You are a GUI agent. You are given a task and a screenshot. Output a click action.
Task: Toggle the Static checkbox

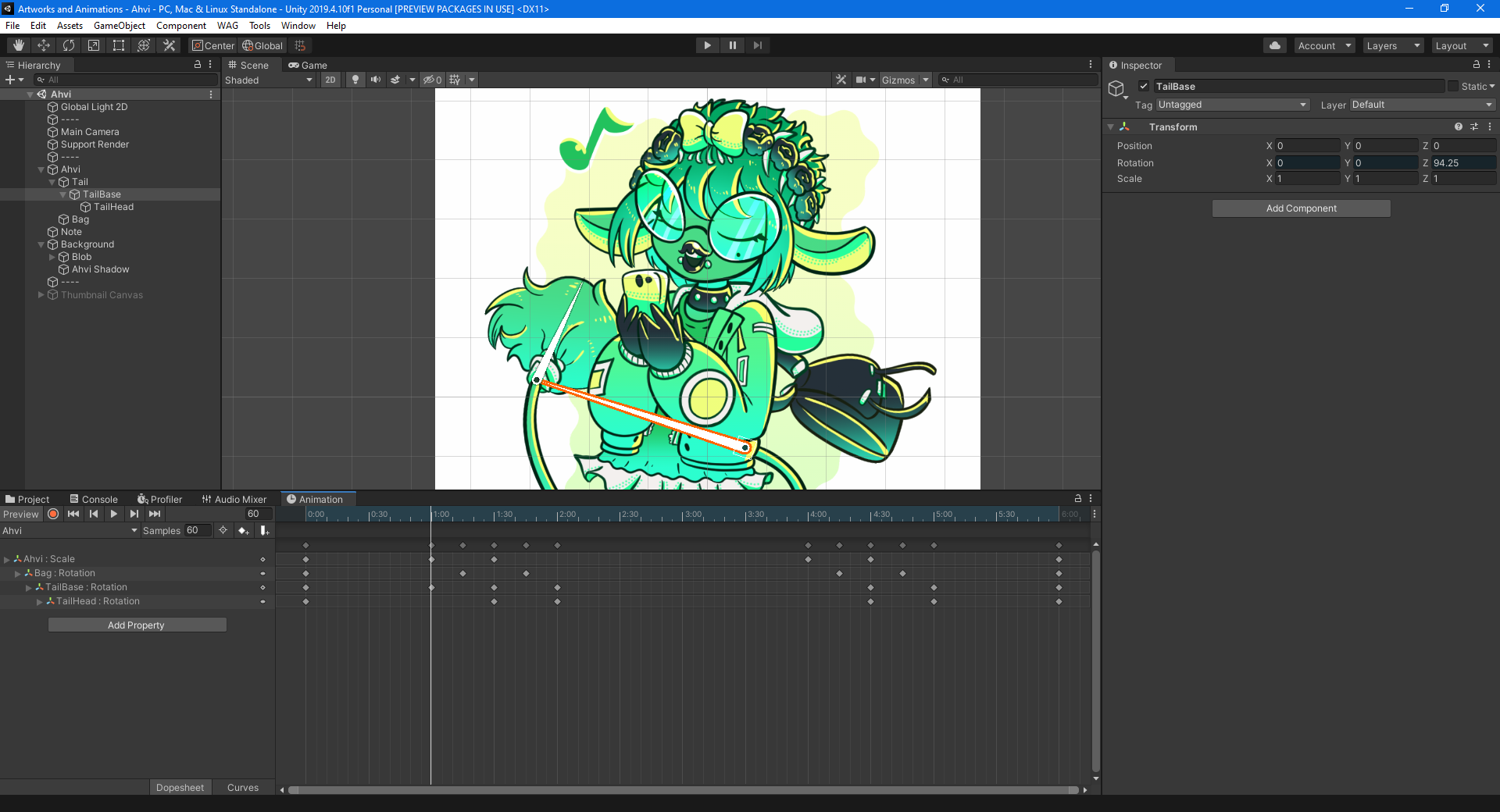click(1453, 86)
